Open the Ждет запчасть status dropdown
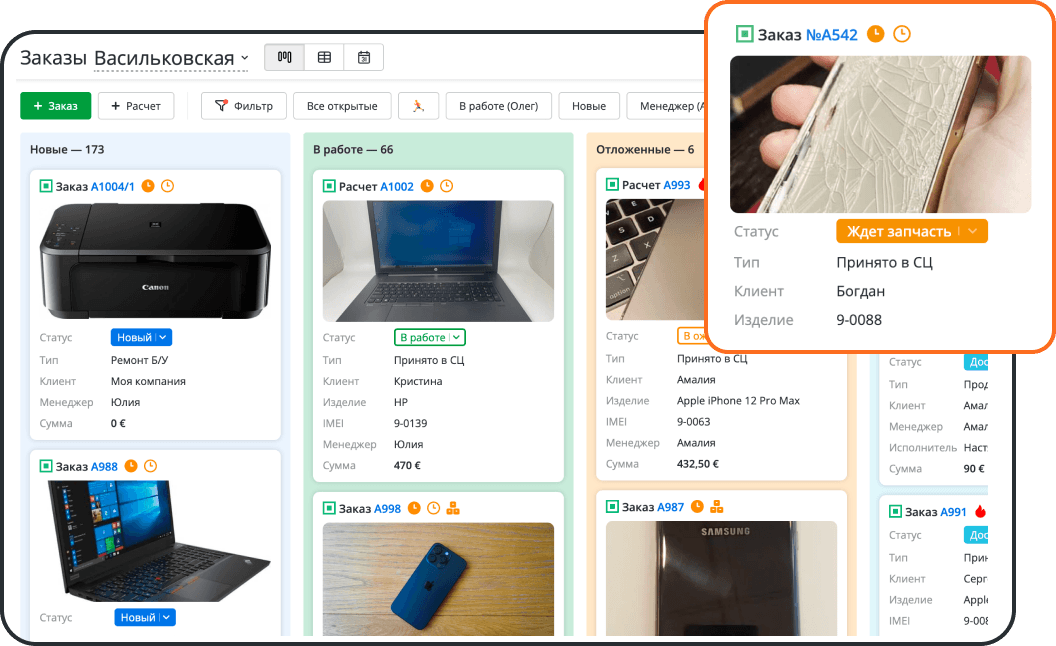The height and width of the screenshot is (646, 1056). 912,231
